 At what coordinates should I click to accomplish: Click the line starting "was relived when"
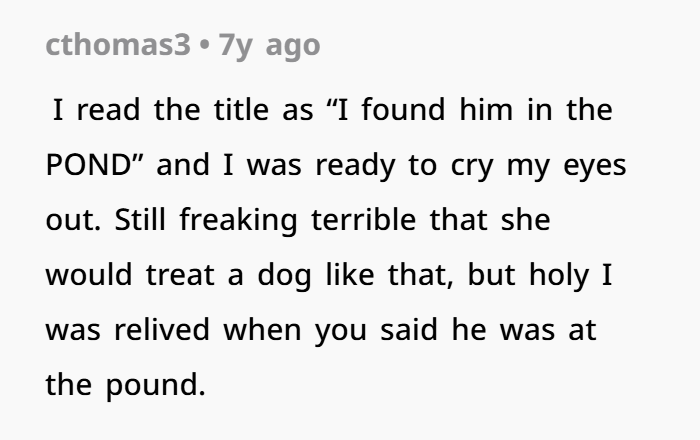point(321,329)
